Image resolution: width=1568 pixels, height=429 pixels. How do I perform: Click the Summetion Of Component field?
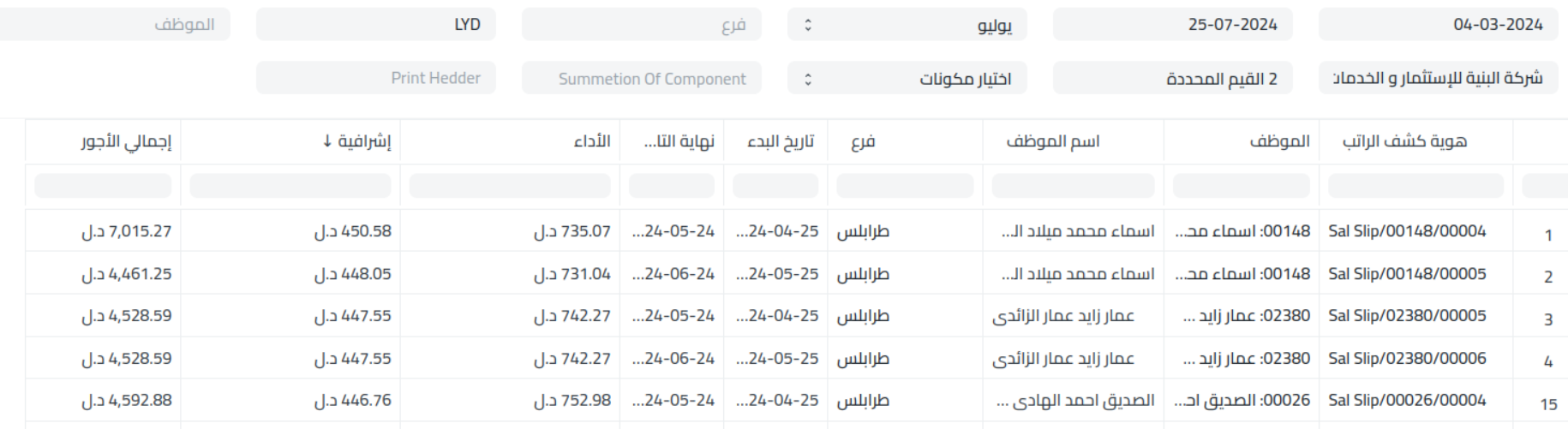[x=641, y=79]
